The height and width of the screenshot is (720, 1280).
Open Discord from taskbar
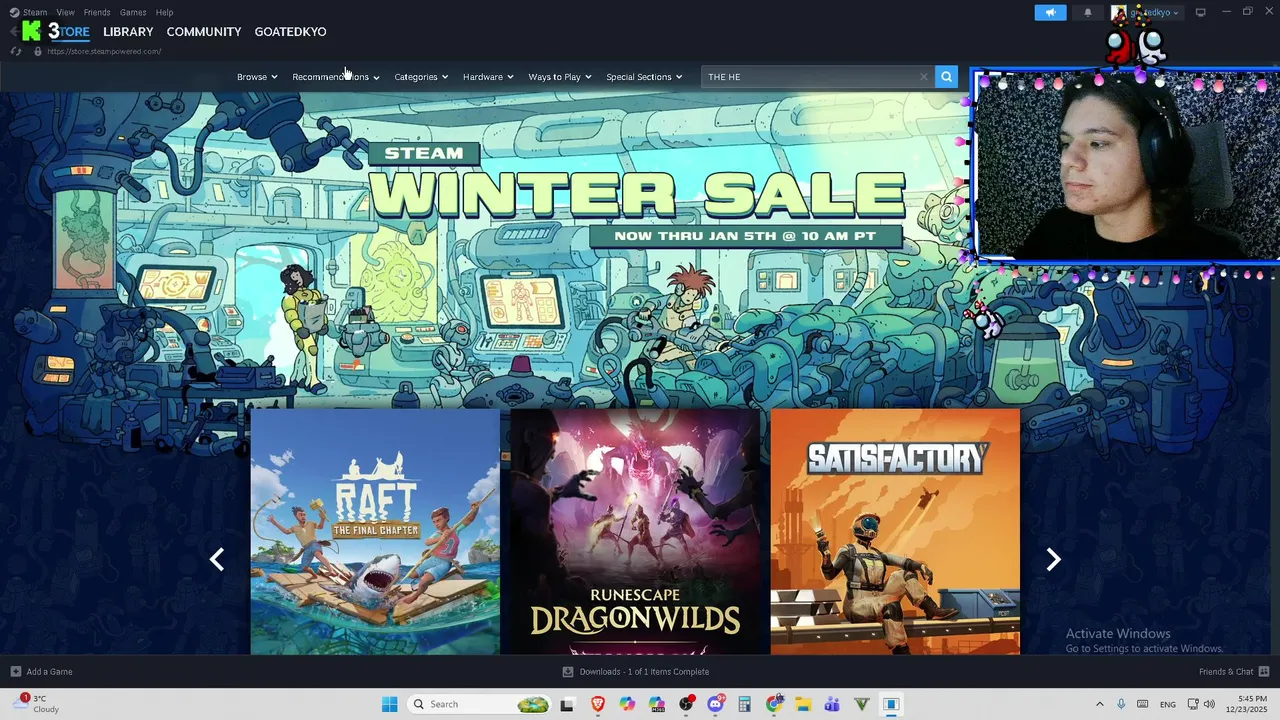pyautogui.click(x=715, y=704)
